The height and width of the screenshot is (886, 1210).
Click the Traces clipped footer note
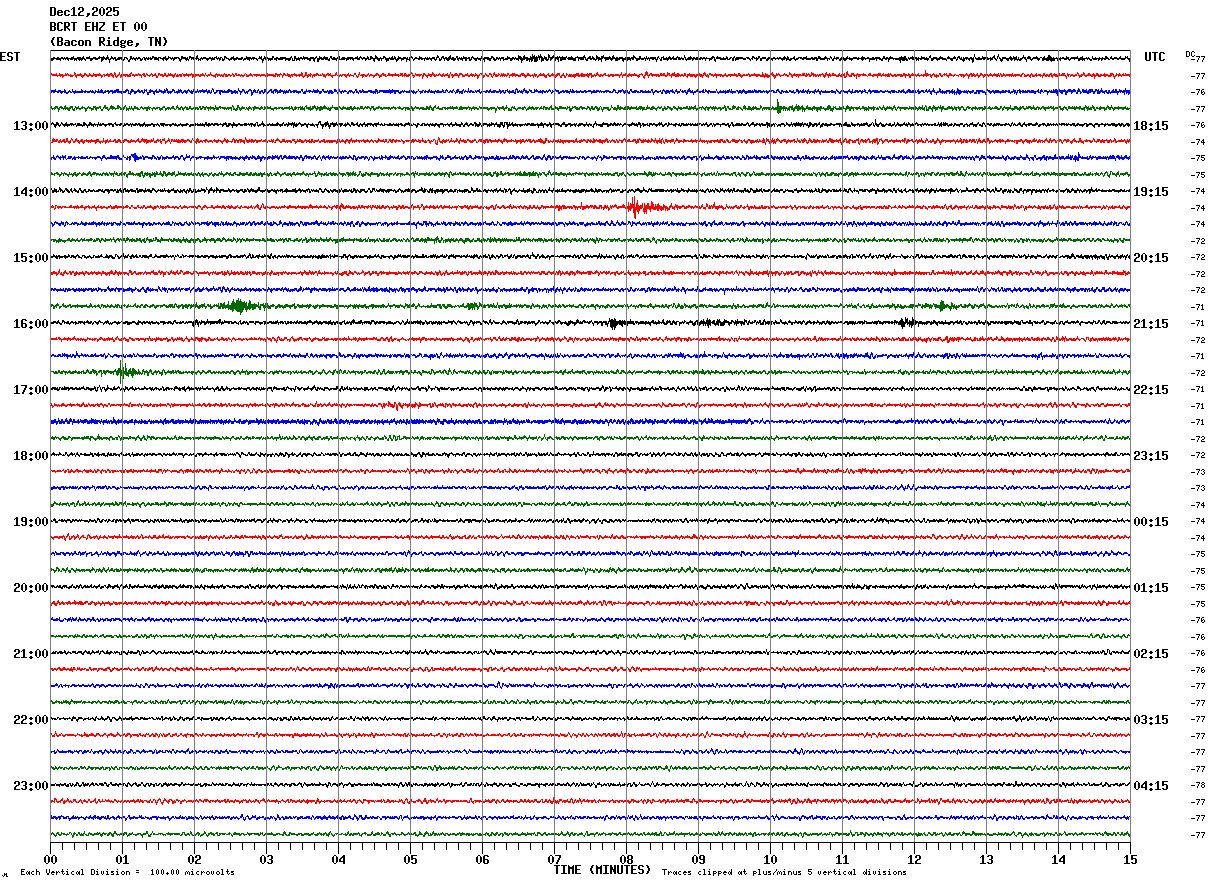pyautogui.click(x=784, y=872)
